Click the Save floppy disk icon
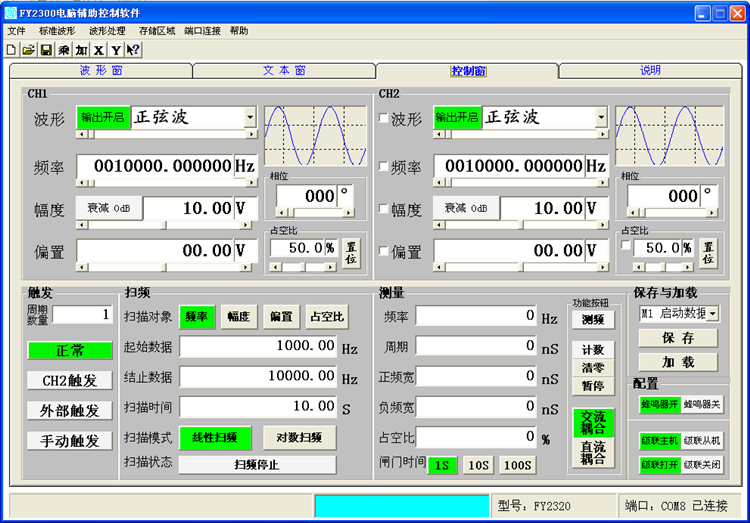 [x=46, y=50]
